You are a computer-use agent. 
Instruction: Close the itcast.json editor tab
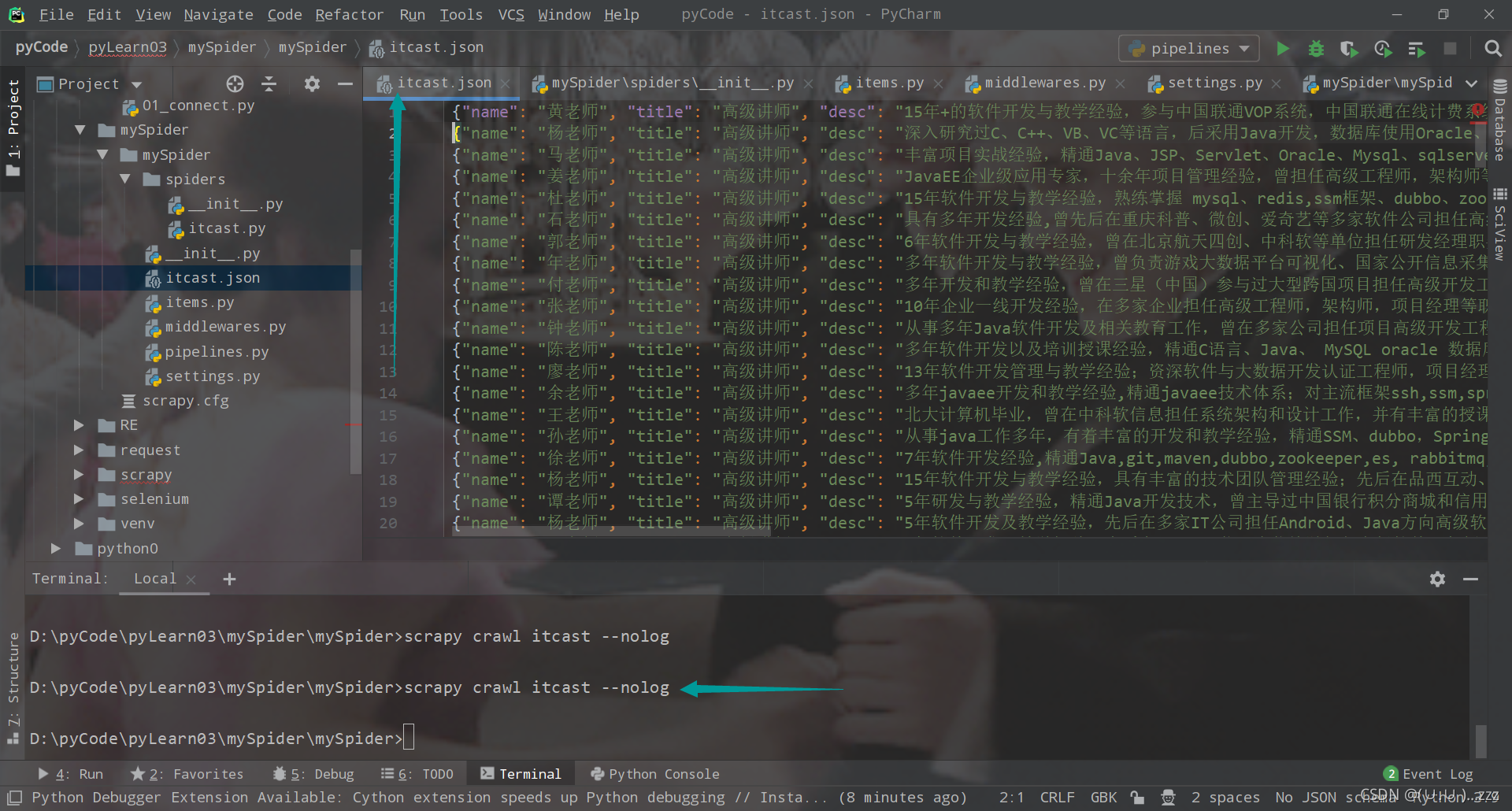click(506, 83)
